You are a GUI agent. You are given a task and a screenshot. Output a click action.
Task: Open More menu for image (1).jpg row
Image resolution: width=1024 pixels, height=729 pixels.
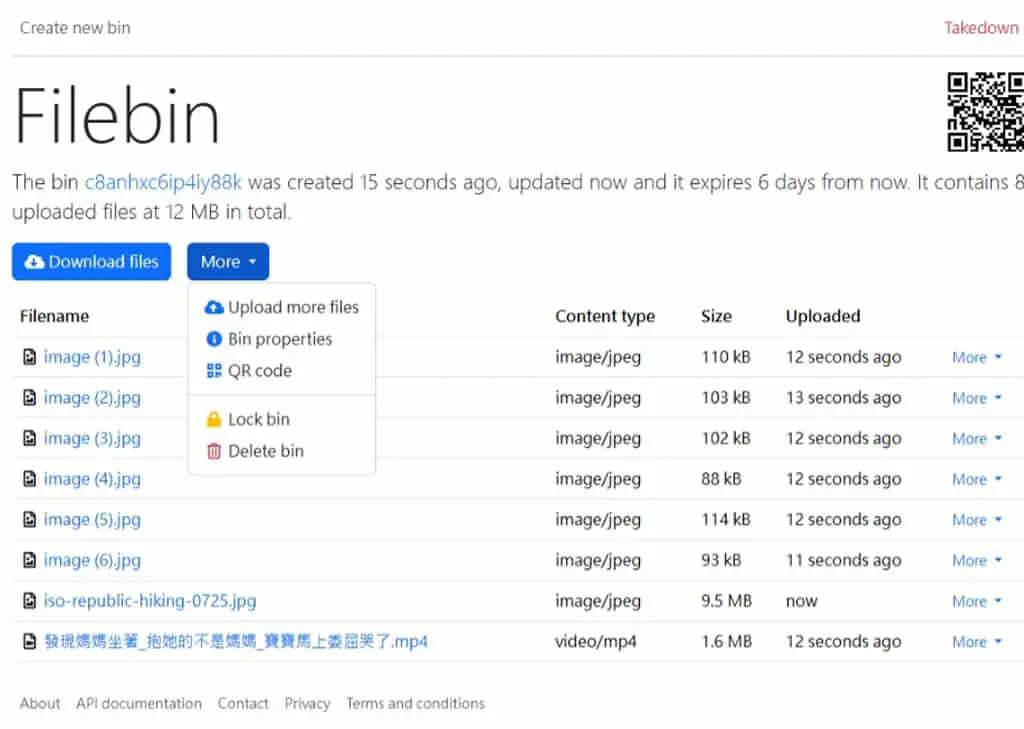click(x=976, y=357)
